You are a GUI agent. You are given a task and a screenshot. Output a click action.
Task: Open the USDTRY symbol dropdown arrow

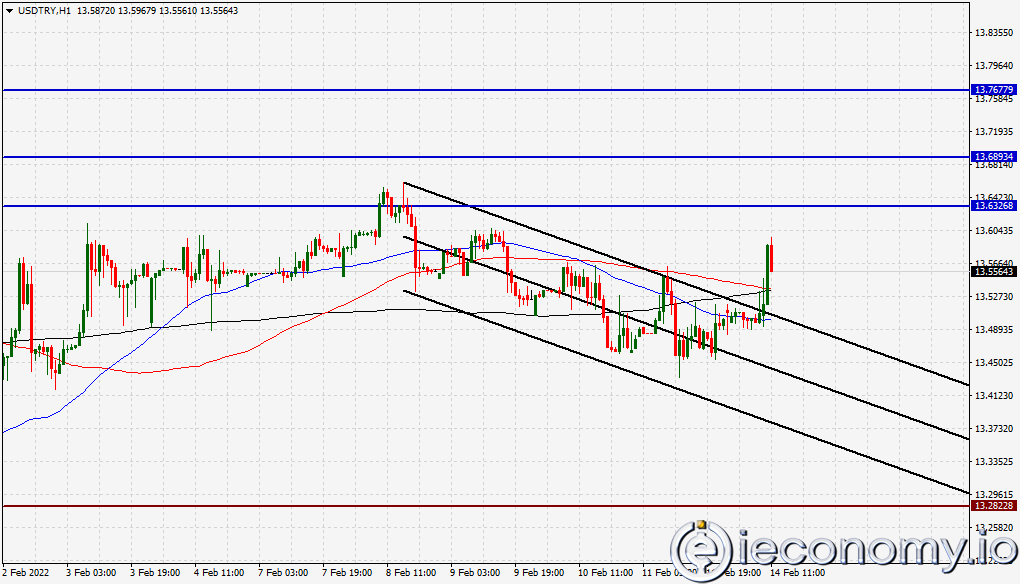pos(8,9)
